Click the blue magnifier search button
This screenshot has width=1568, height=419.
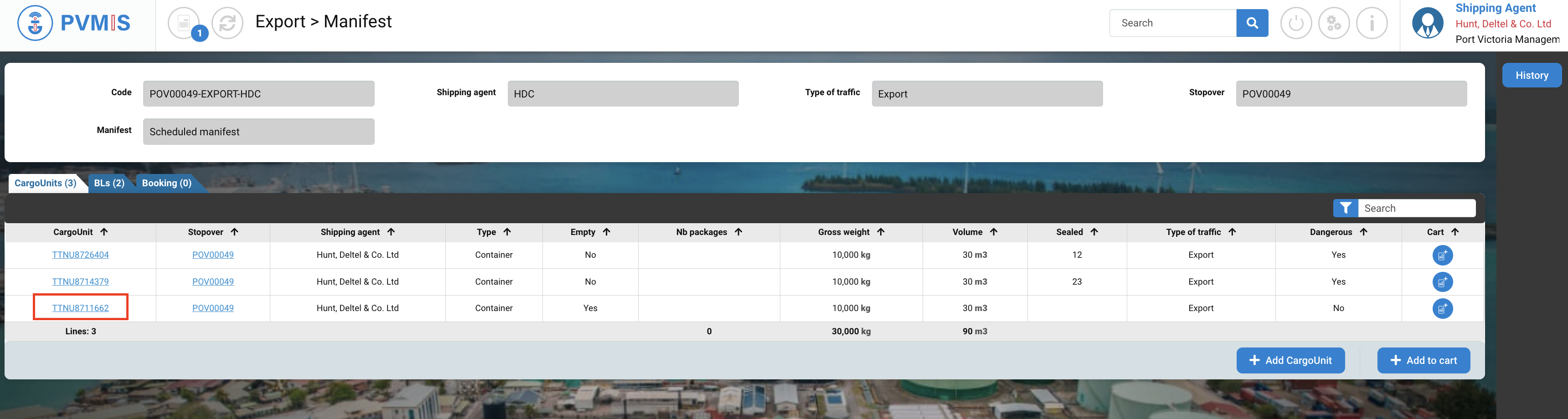pos(1252,23)
